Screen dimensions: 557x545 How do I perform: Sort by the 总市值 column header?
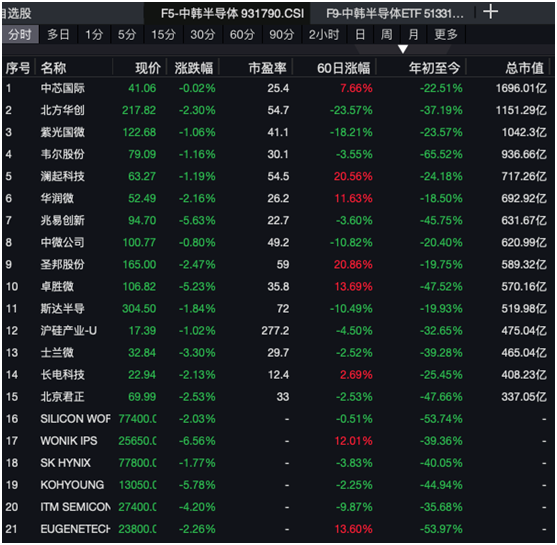524,68
